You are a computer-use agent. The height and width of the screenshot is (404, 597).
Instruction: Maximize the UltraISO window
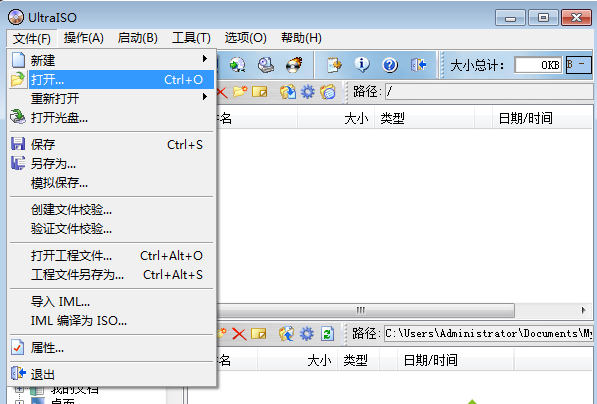[x=543, y=18]
